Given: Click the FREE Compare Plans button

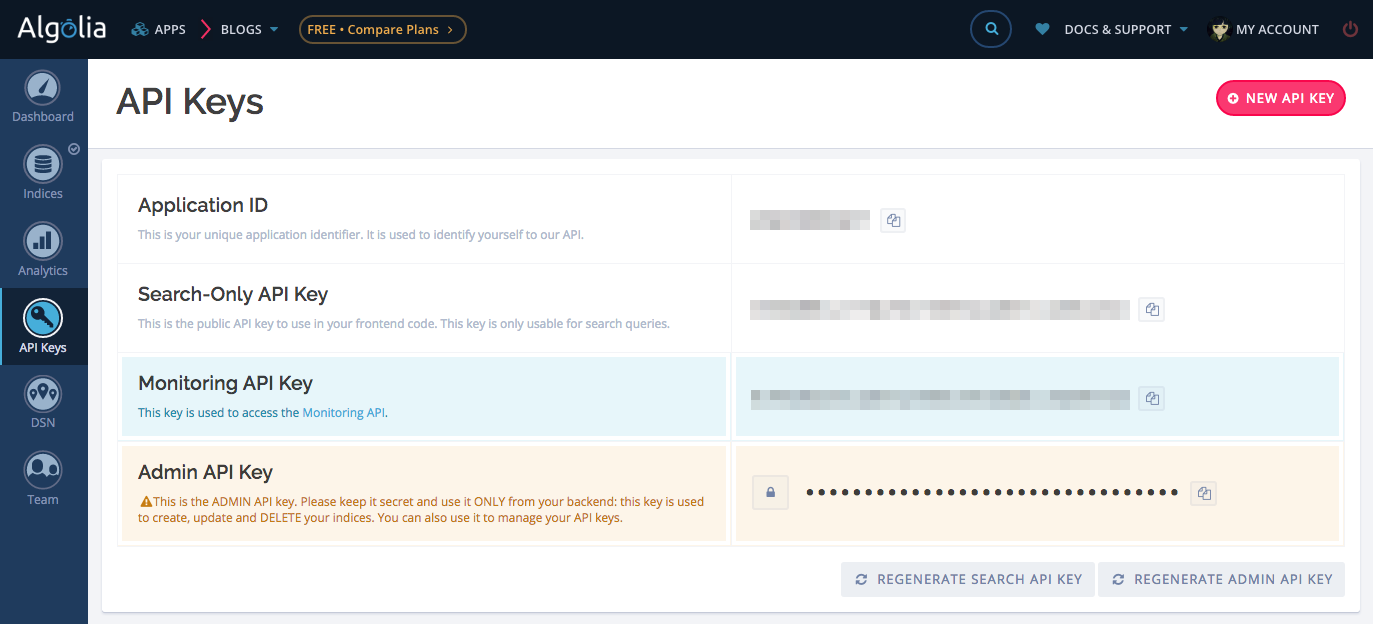Looking at the screenshot, I should pos(383,30).
